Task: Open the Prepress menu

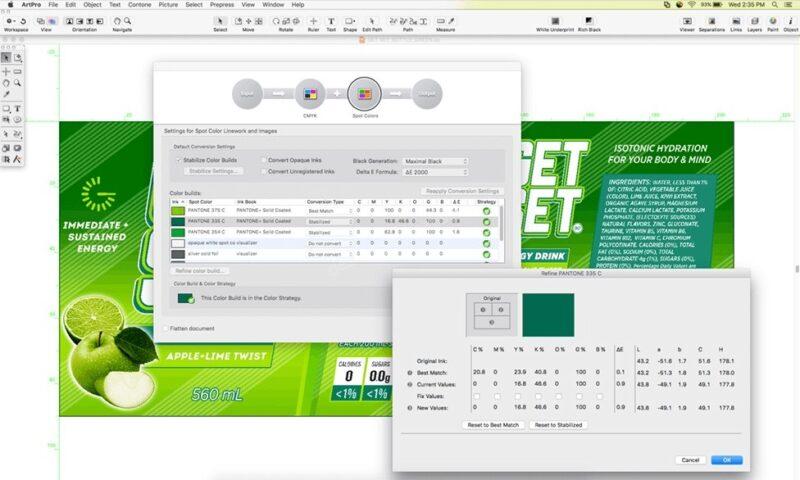Action: (222, 5)
